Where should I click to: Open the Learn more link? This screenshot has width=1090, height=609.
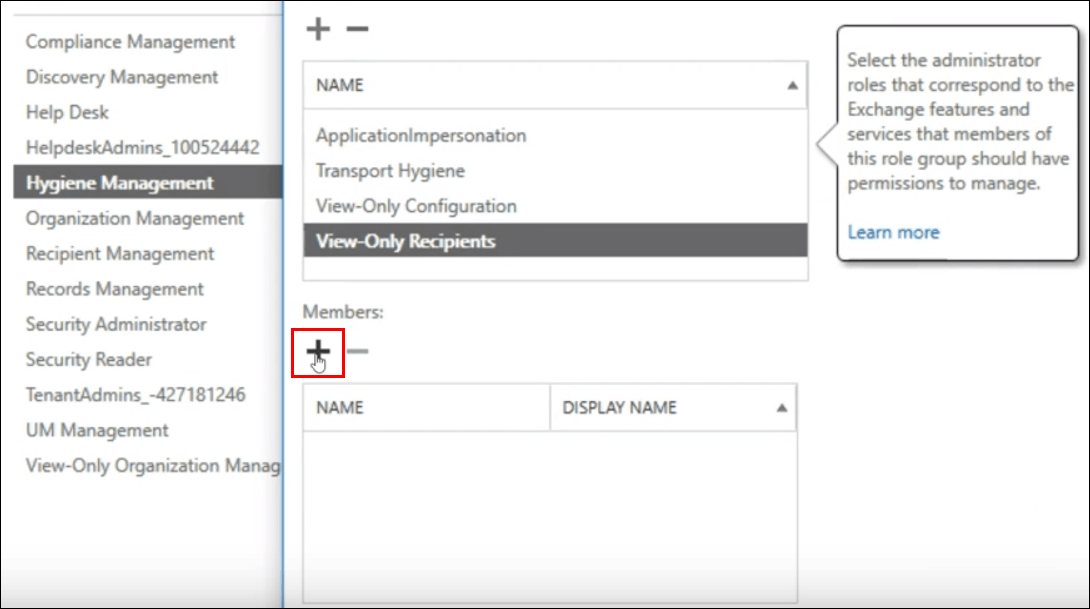coord(893,232)
